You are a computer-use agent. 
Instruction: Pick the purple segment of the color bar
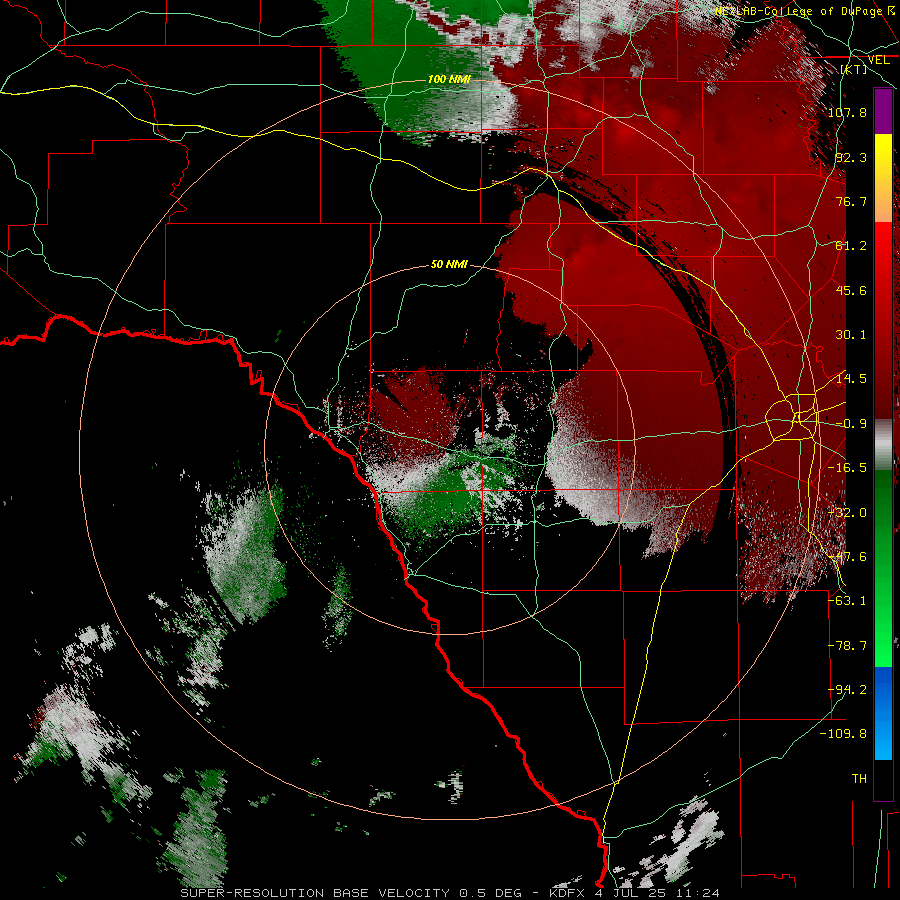(883, 111)
